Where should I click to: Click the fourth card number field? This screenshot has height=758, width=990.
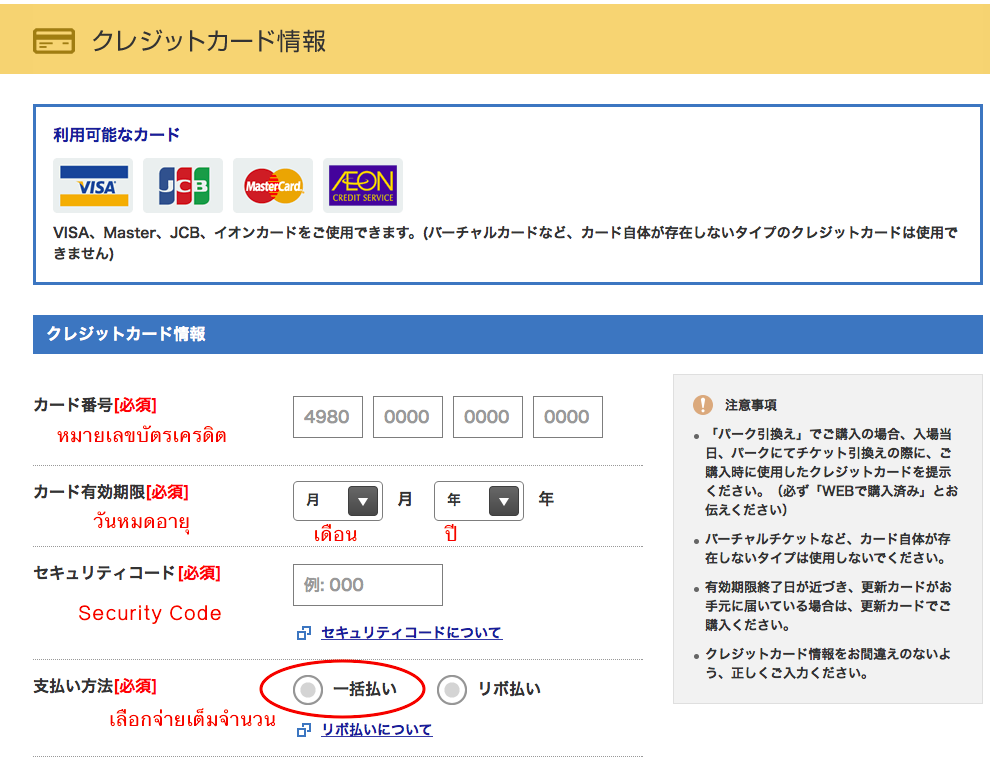pyautogui.click(x=567, y=417)
